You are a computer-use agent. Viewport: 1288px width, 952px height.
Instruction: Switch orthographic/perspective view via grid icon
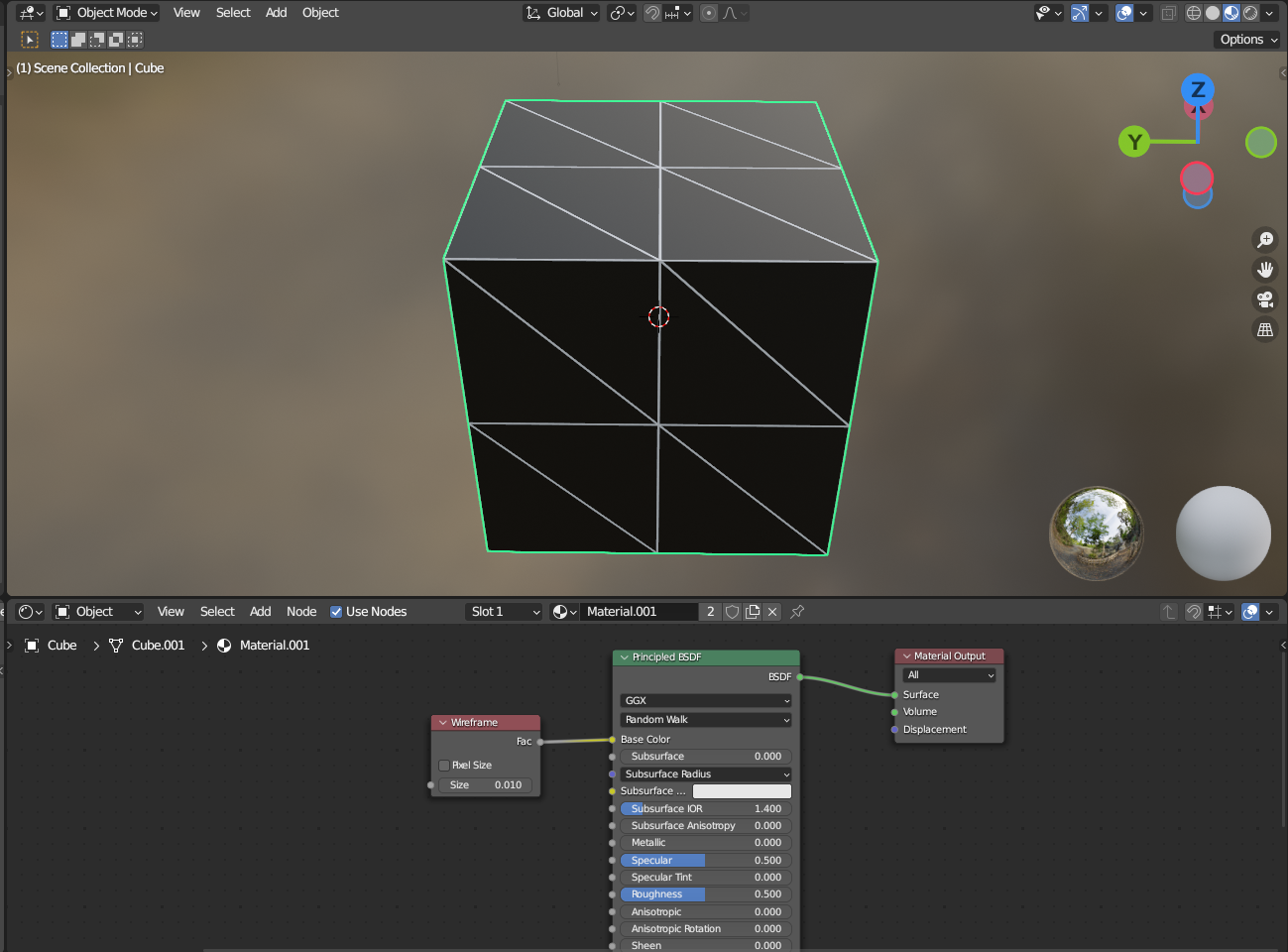pyautogui.click(x=1265, y=330)
